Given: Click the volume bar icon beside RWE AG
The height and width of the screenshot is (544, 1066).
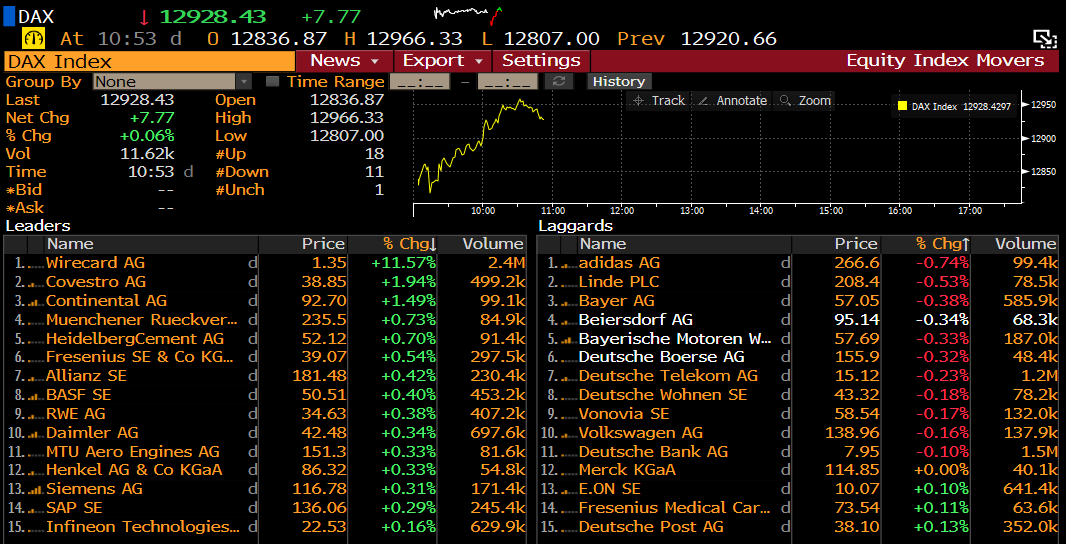Looking at the screenshot, I should click(x=36, y=415).
